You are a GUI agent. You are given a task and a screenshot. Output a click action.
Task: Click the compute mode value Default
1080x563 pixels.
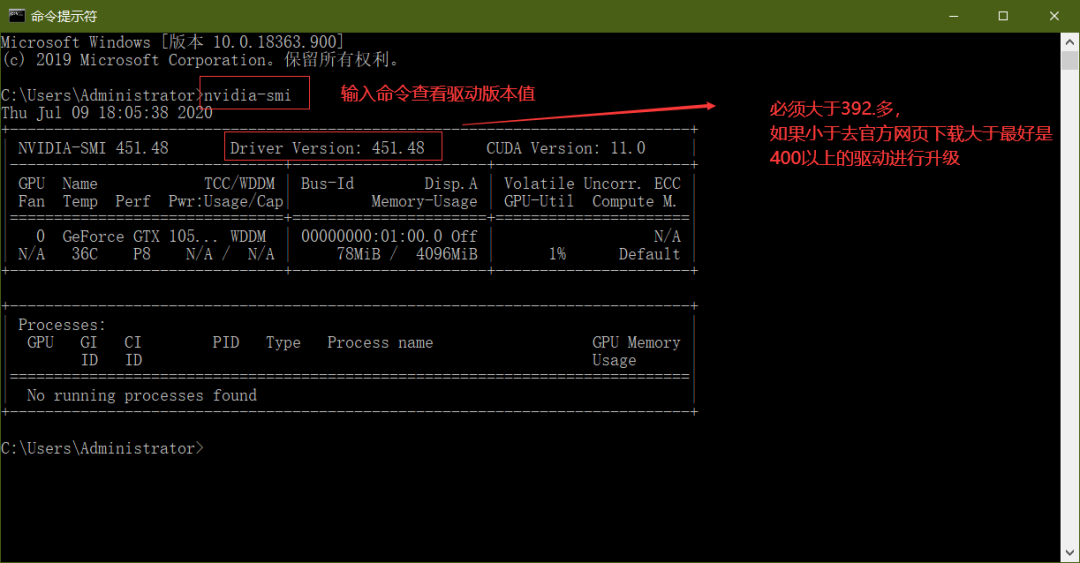click(x=649, y=254)
